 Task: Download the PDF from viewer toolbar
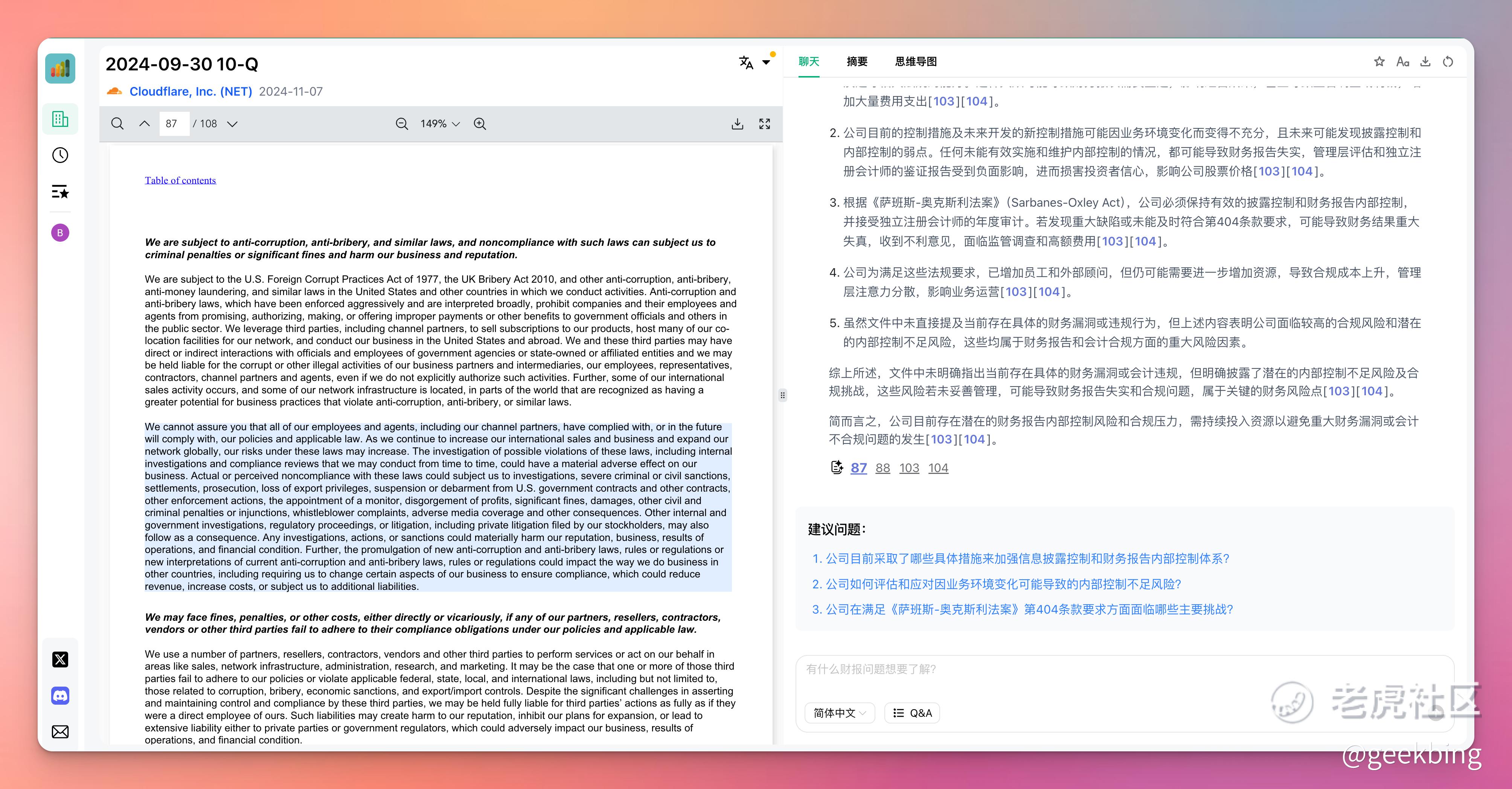point(737,124)
